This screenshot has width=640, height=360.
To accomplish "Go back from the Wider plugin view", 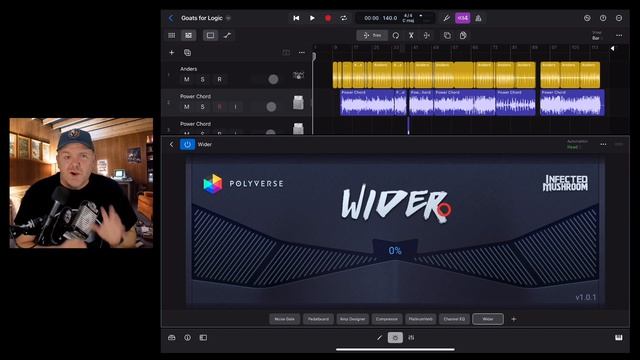I will coord(171,144).
